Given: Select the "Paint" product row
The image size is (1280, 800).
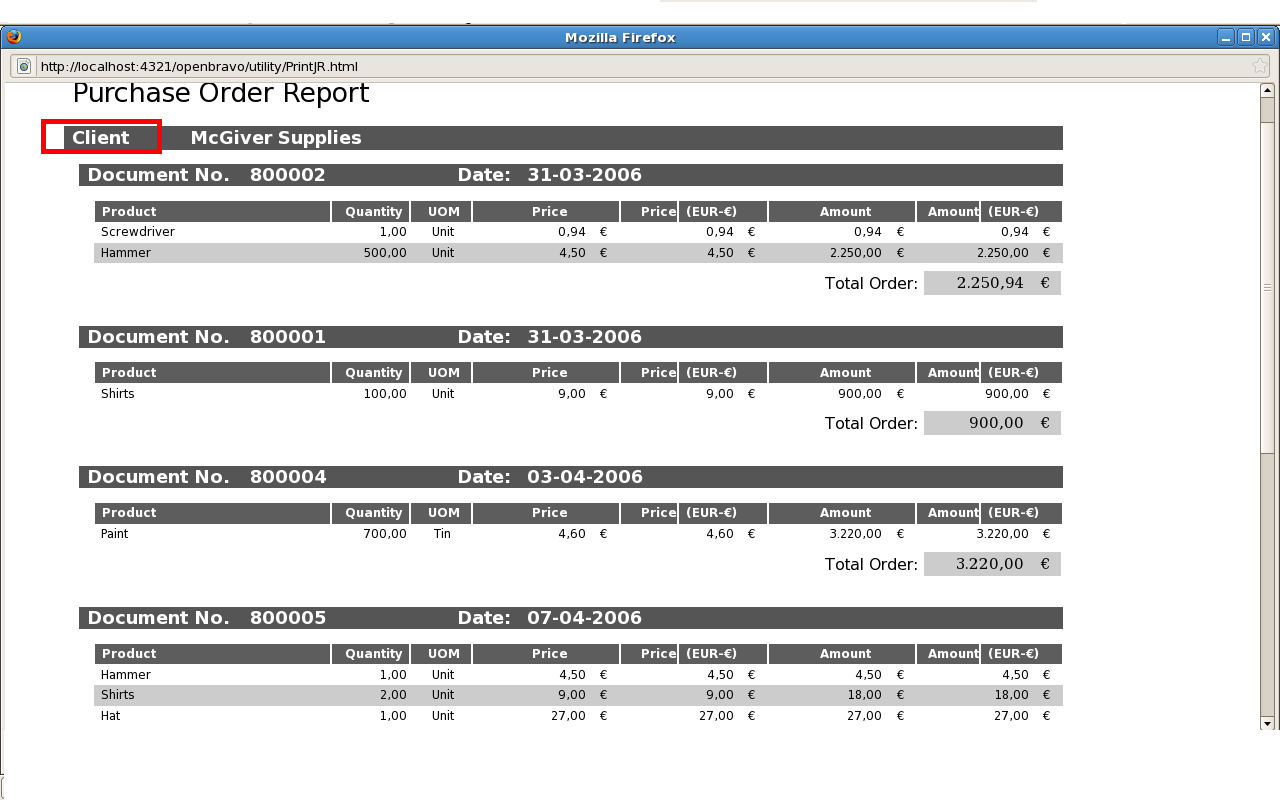Looking at the screenshot, I should [578, 534].
